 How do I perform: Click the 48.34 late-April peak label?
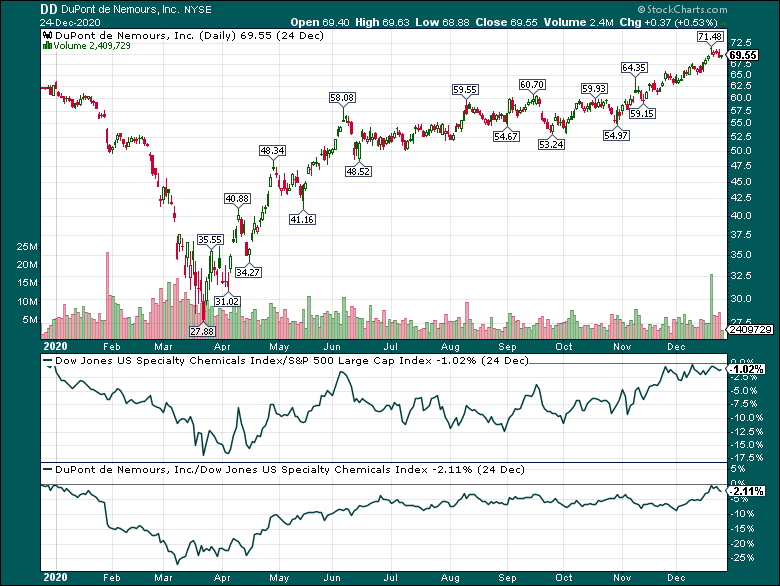coord(273,150)
